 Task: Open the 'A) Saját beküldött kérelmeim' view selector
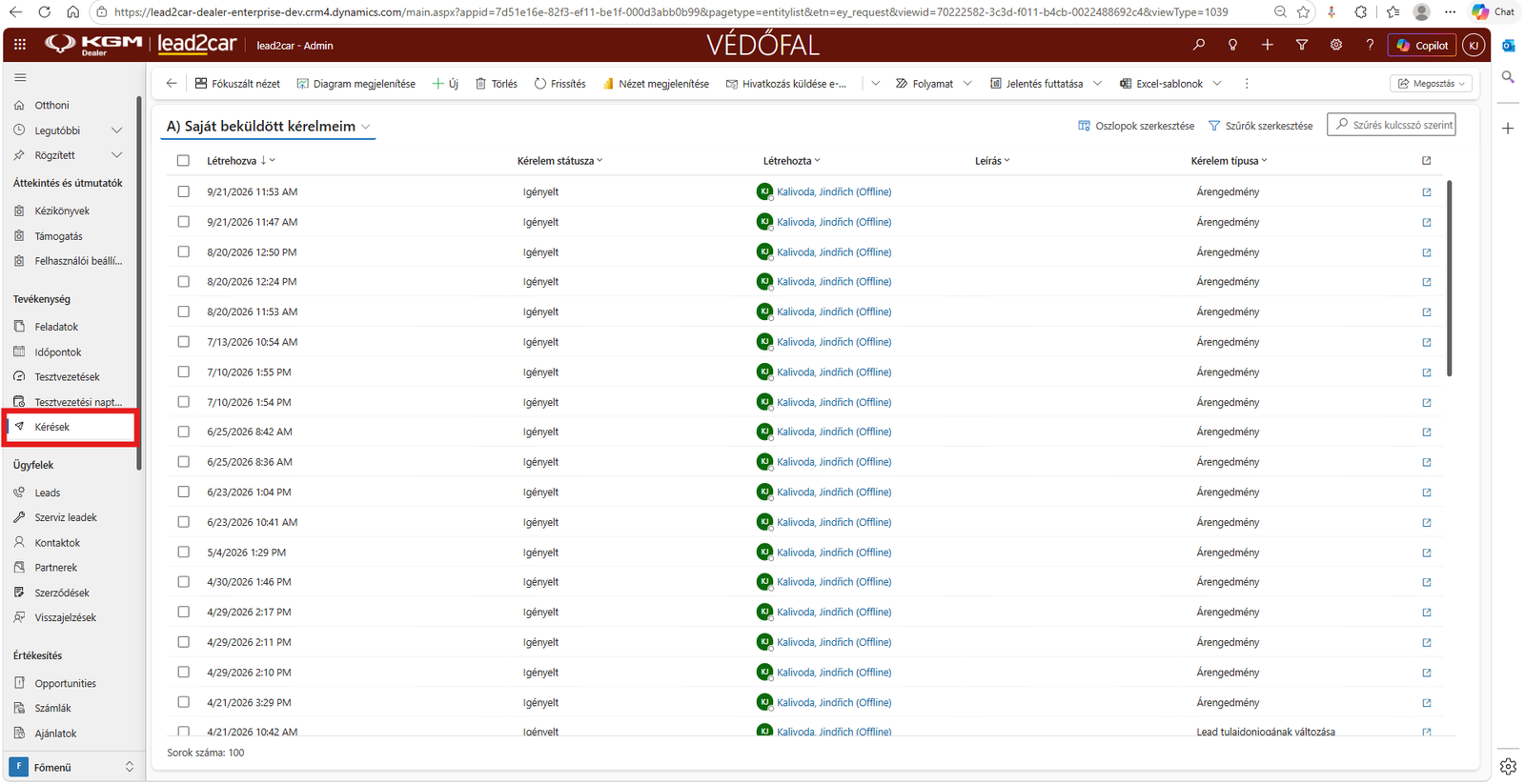269,127
